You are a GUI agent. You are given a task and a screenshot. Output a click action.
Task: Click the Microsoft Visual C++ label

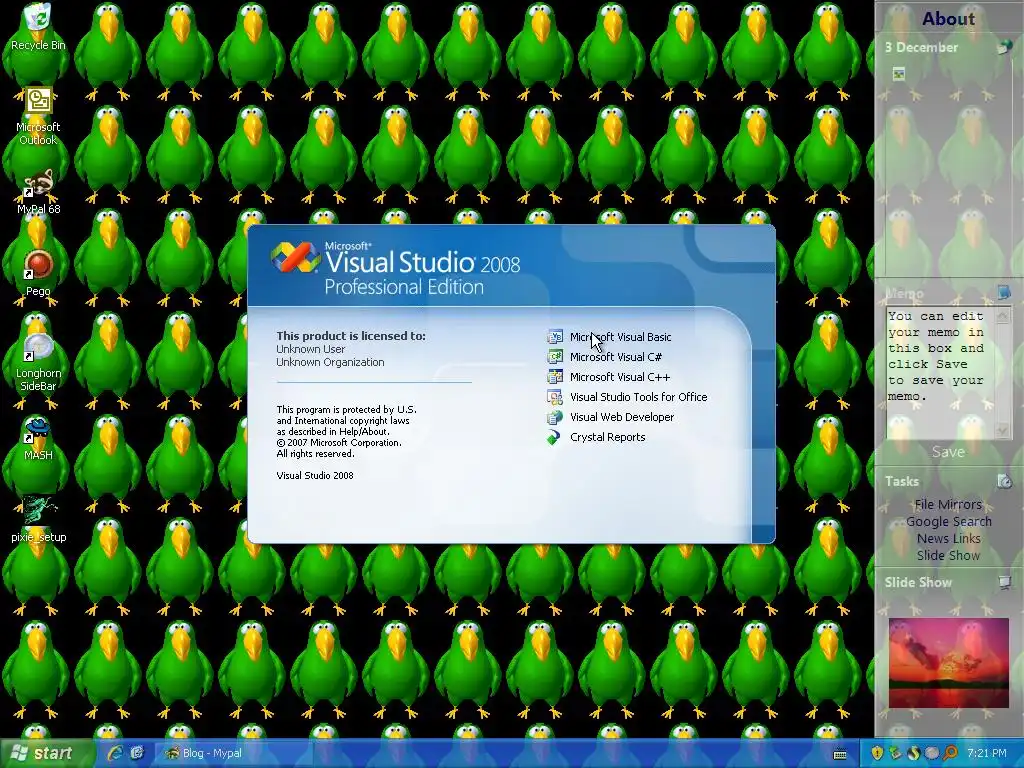[x=620, y=377]
